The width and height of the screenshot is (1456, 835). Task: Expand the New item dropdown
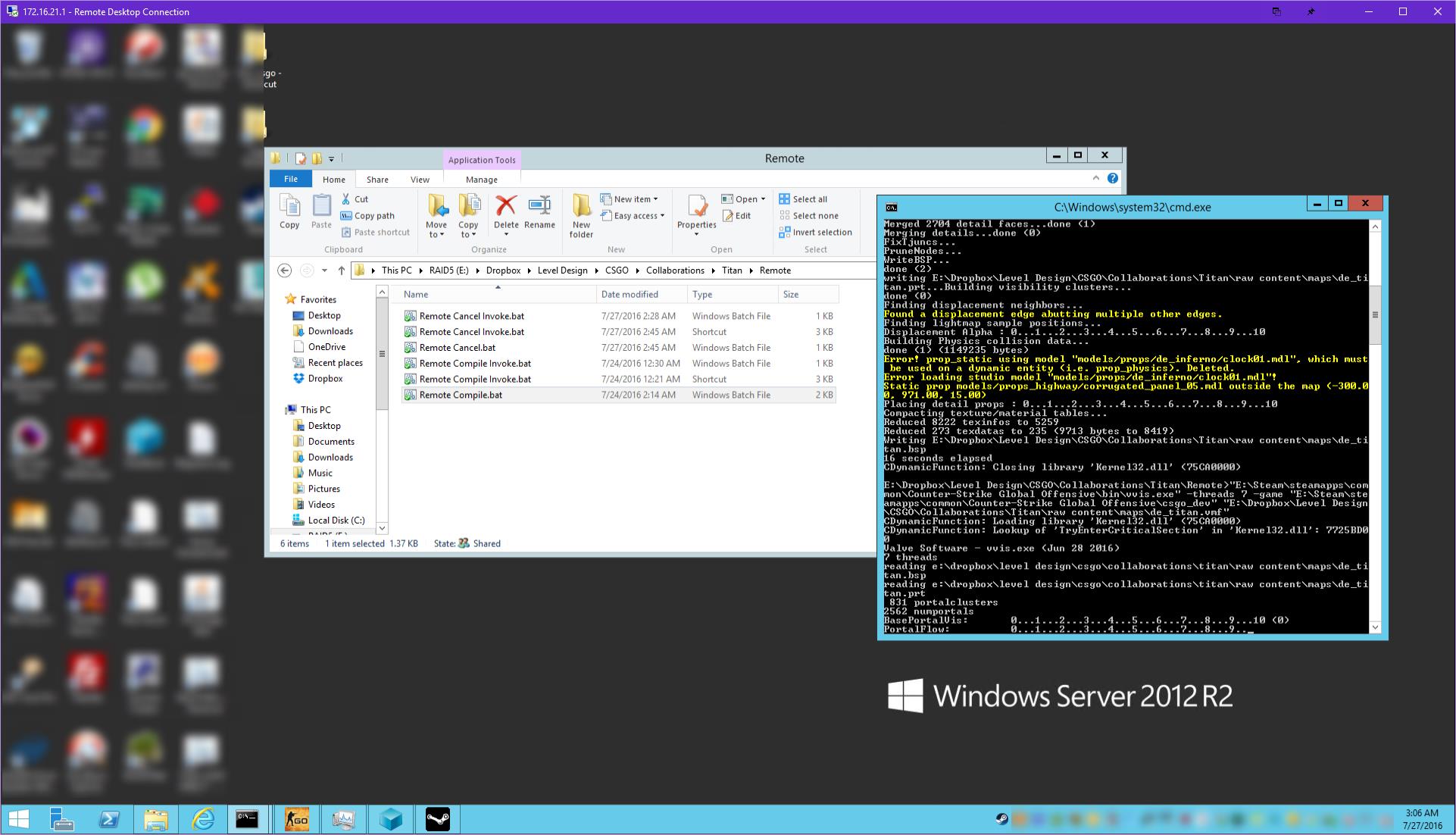tap(655, 199)
